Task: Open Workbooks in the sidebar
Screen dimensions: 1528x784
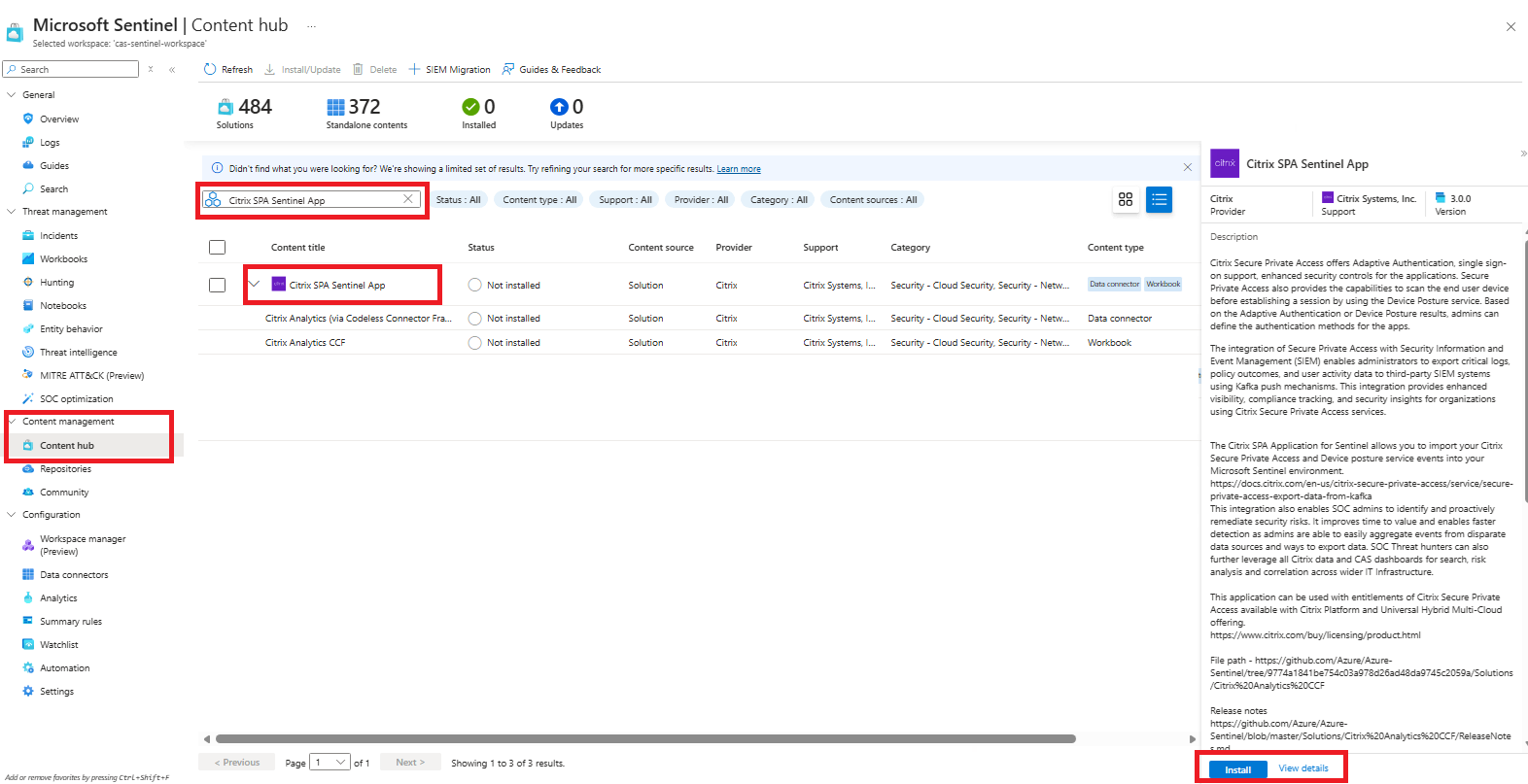Action: click(x=63, y=259)
